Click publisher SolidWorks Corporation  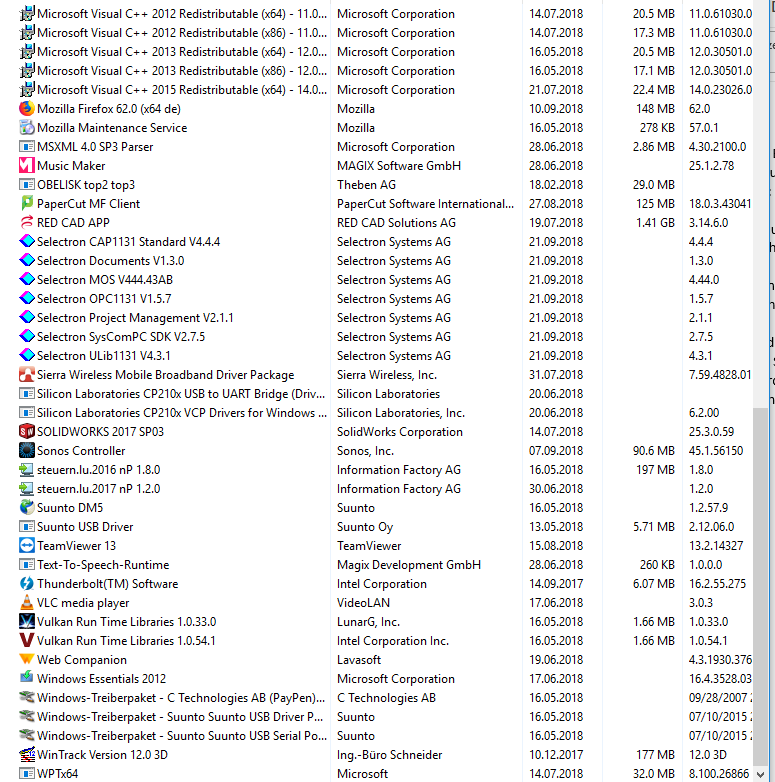399,431
